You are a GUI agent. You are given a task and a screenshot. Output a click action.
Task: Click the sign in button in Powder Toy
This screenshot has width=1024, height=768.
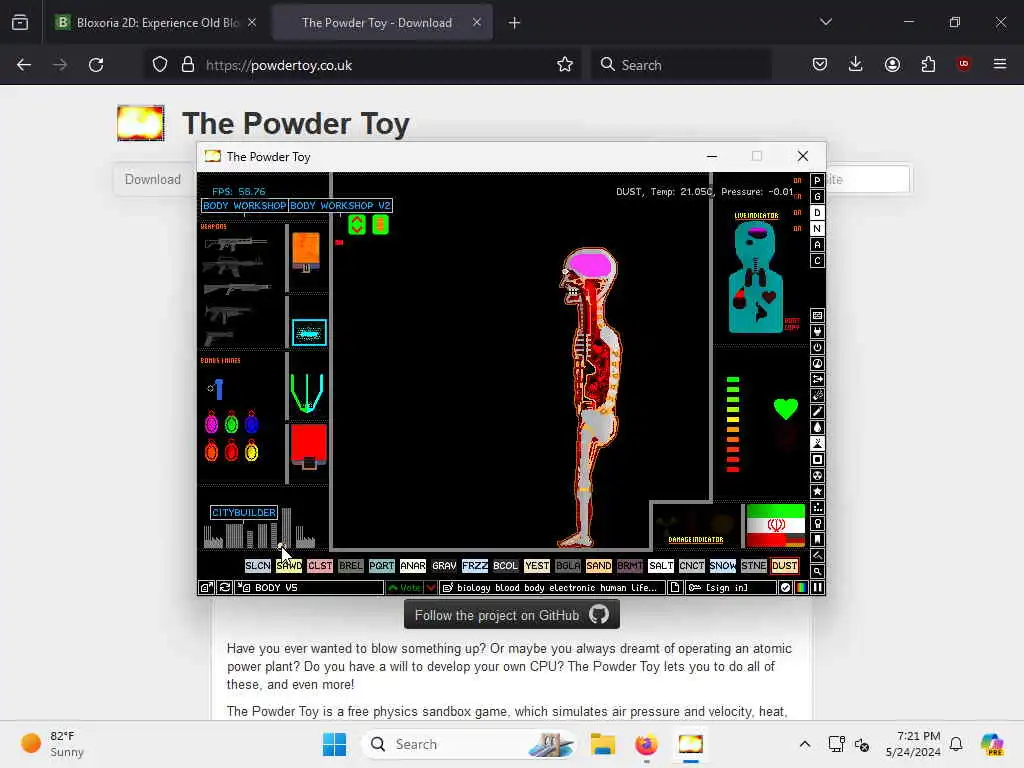730,588
